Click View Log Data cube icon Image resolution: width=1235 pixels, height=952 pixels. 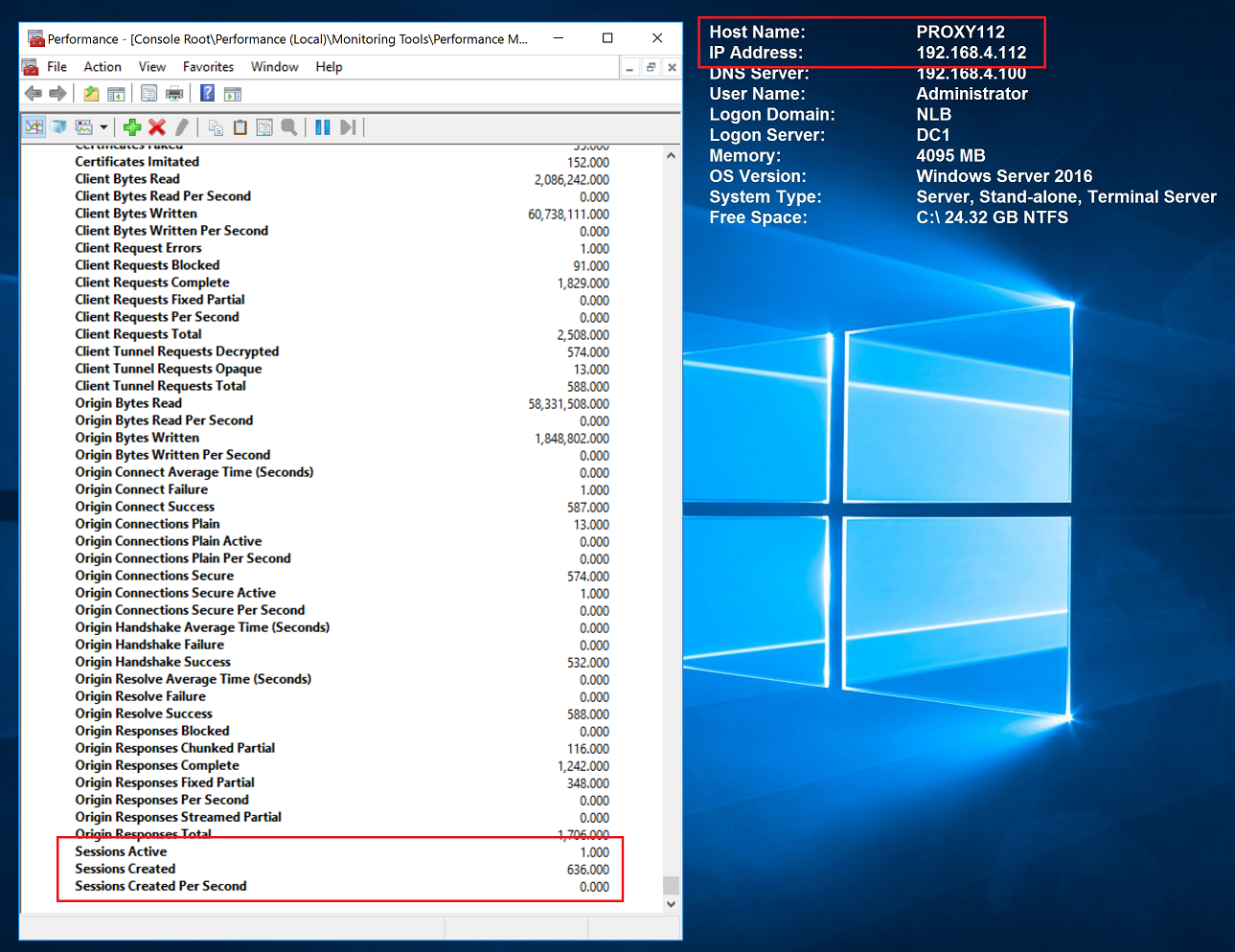58,126
